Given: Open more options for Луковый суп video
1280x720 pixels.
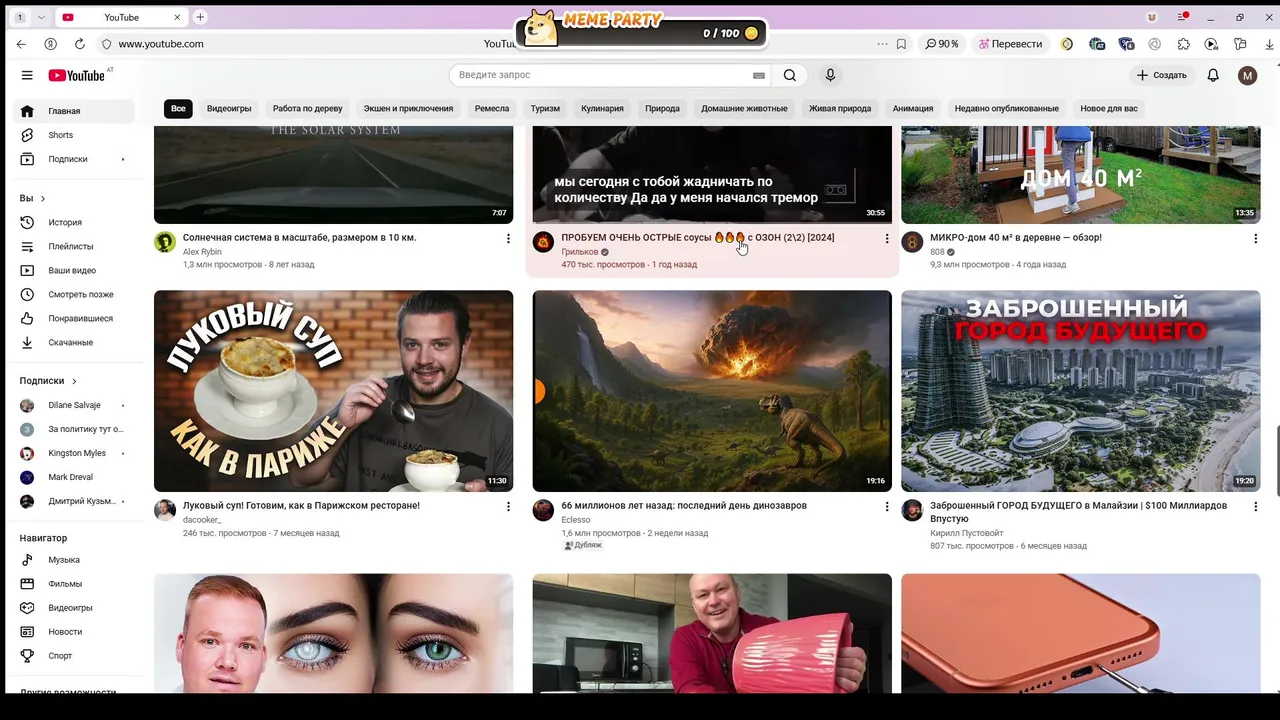Looking at the screenshot, I should [508, 507].
